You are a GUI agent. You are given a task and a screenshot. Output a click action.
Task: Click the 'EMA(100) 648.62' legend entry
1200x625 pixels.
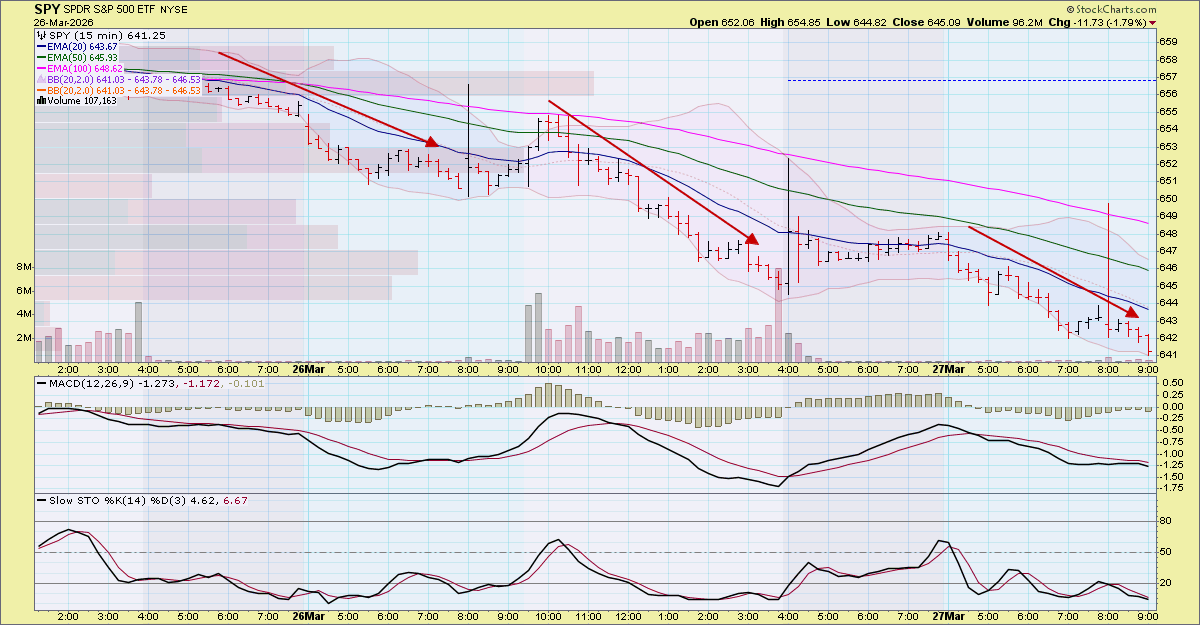pyautogui.click(x=85, y=69)
